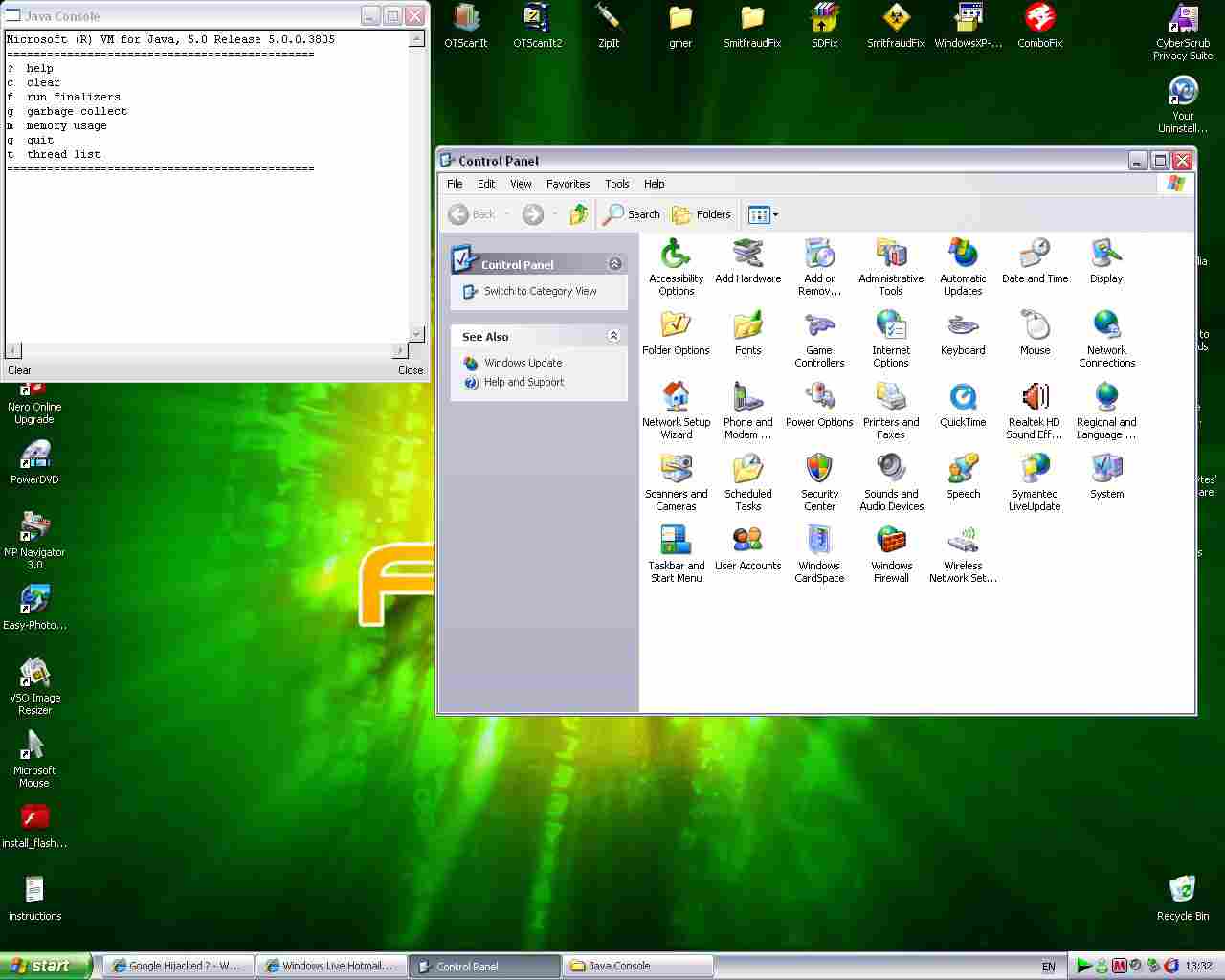Click Java Console horizontal scrollbar right arrow
1225x980 pixels.
click(401, 350)
